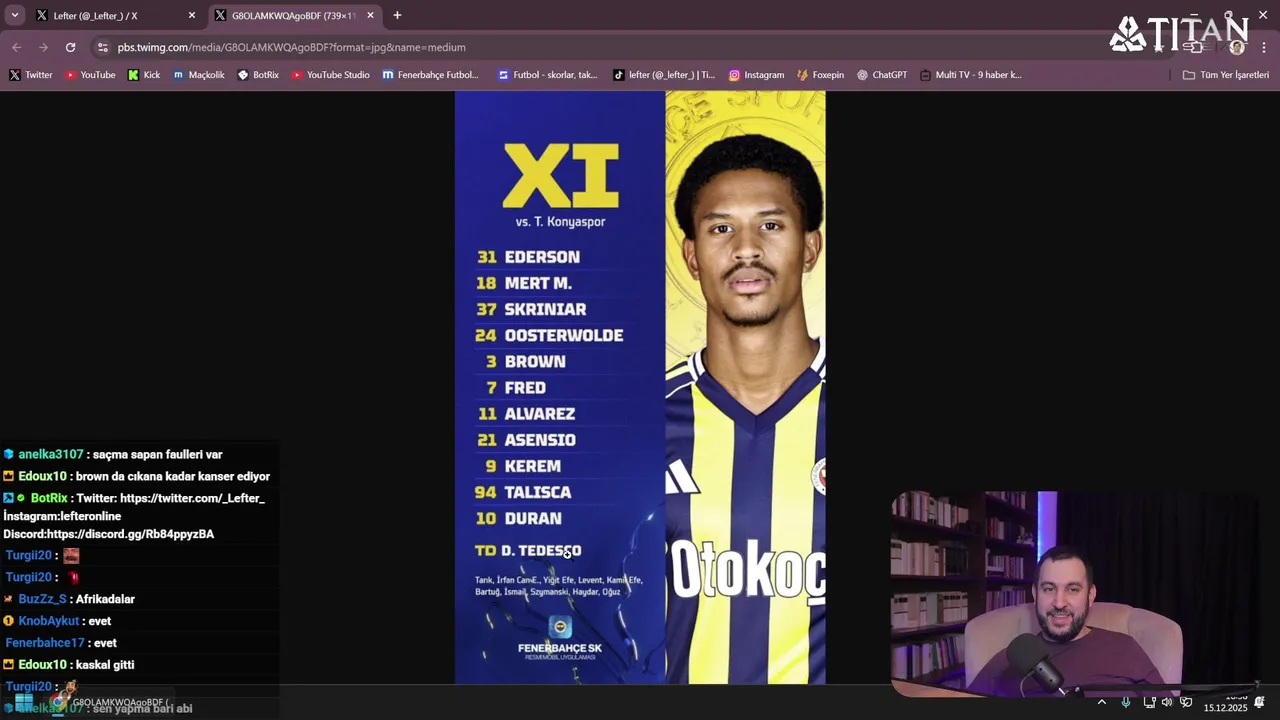1280x720 pixels.
Task: Click the Fenerbahçe XI lineup image
Action: [640, 388]
